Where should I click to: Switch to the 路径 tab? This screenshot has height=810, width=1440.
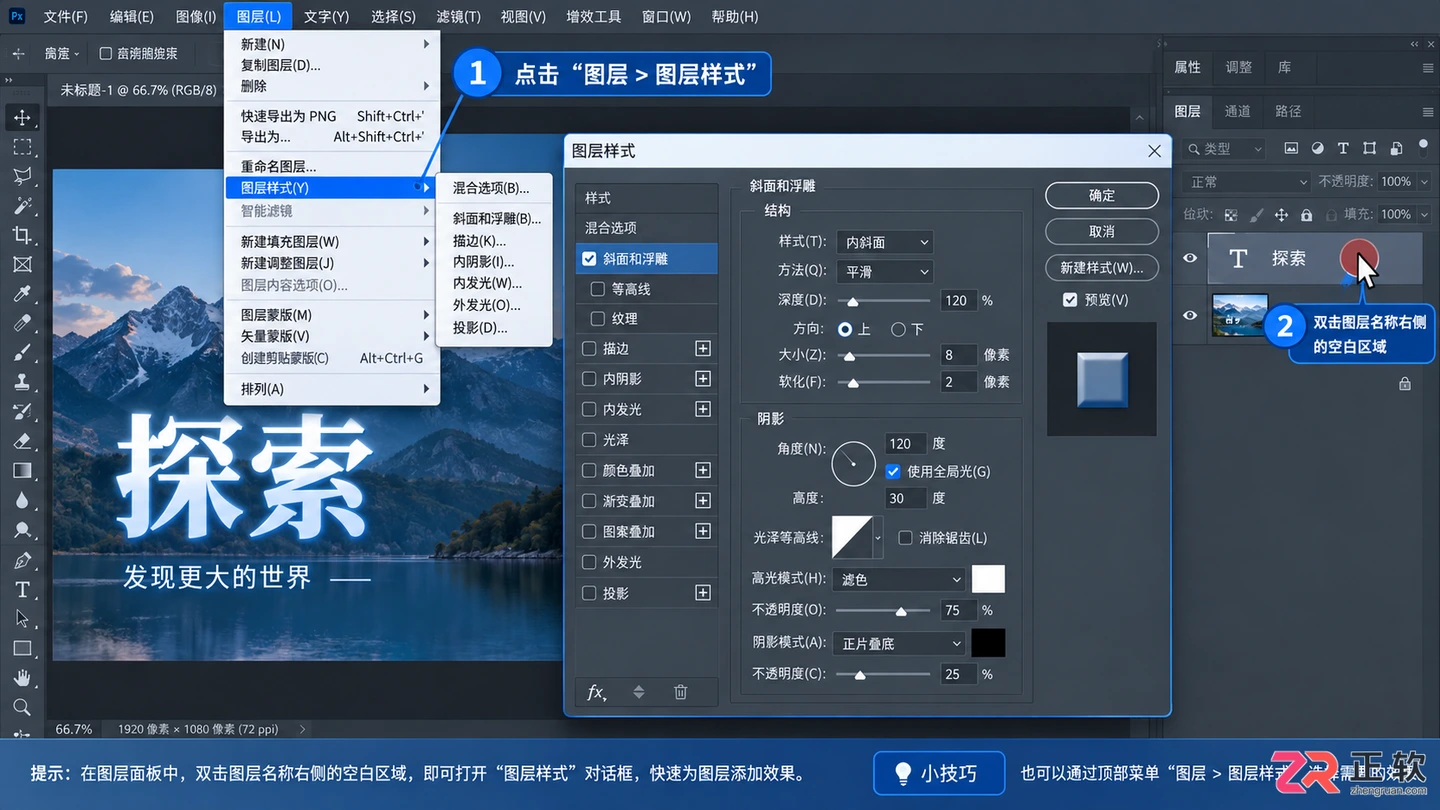1288,111
